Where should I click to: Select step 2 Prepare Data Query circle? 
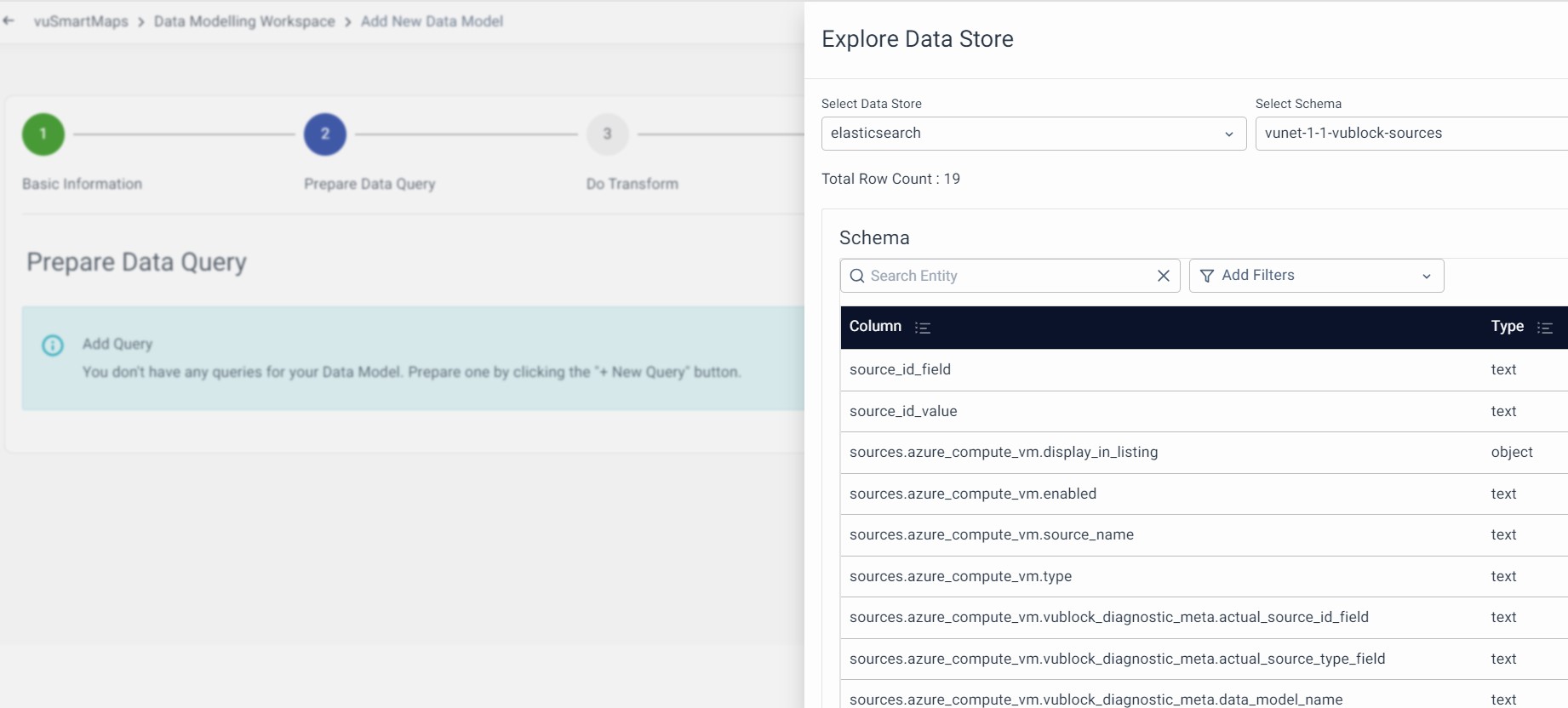tap(325, 134)
